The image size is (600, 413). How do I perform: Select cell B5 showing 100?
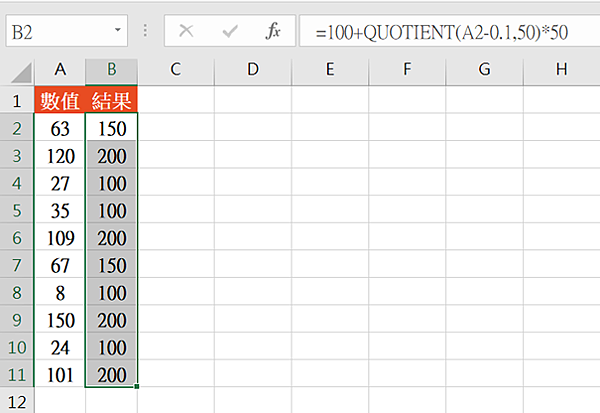(111, 210)
